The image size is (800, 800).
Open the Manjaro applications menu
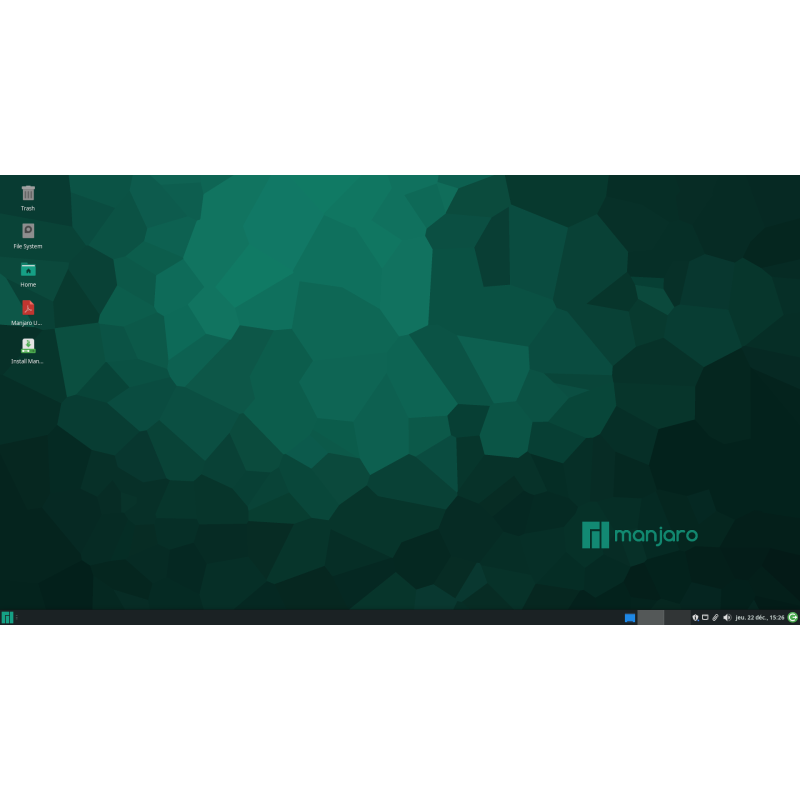pos(7,618)
